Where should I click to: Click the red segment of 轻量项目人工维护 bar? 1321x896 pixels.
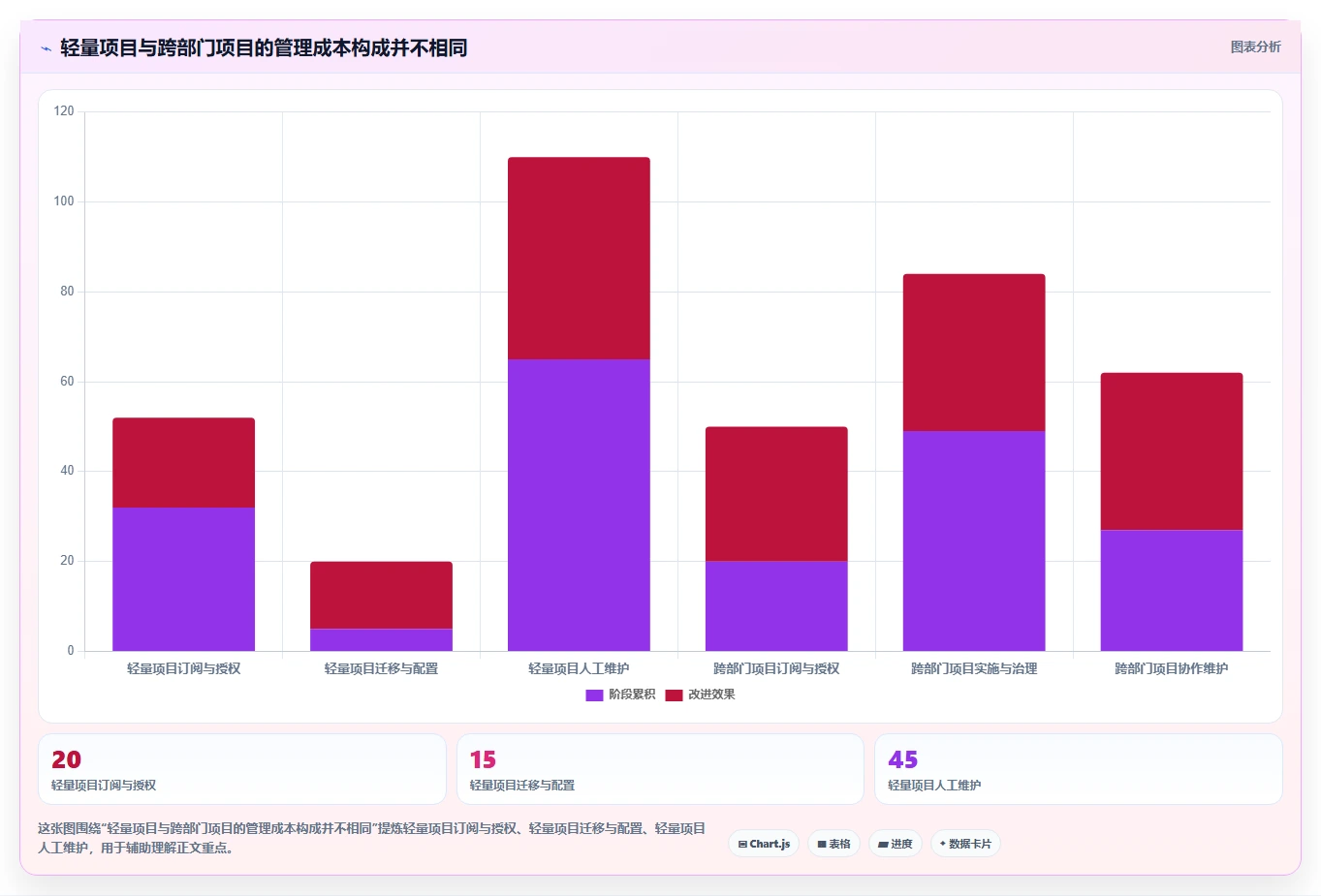pos(579,259)
